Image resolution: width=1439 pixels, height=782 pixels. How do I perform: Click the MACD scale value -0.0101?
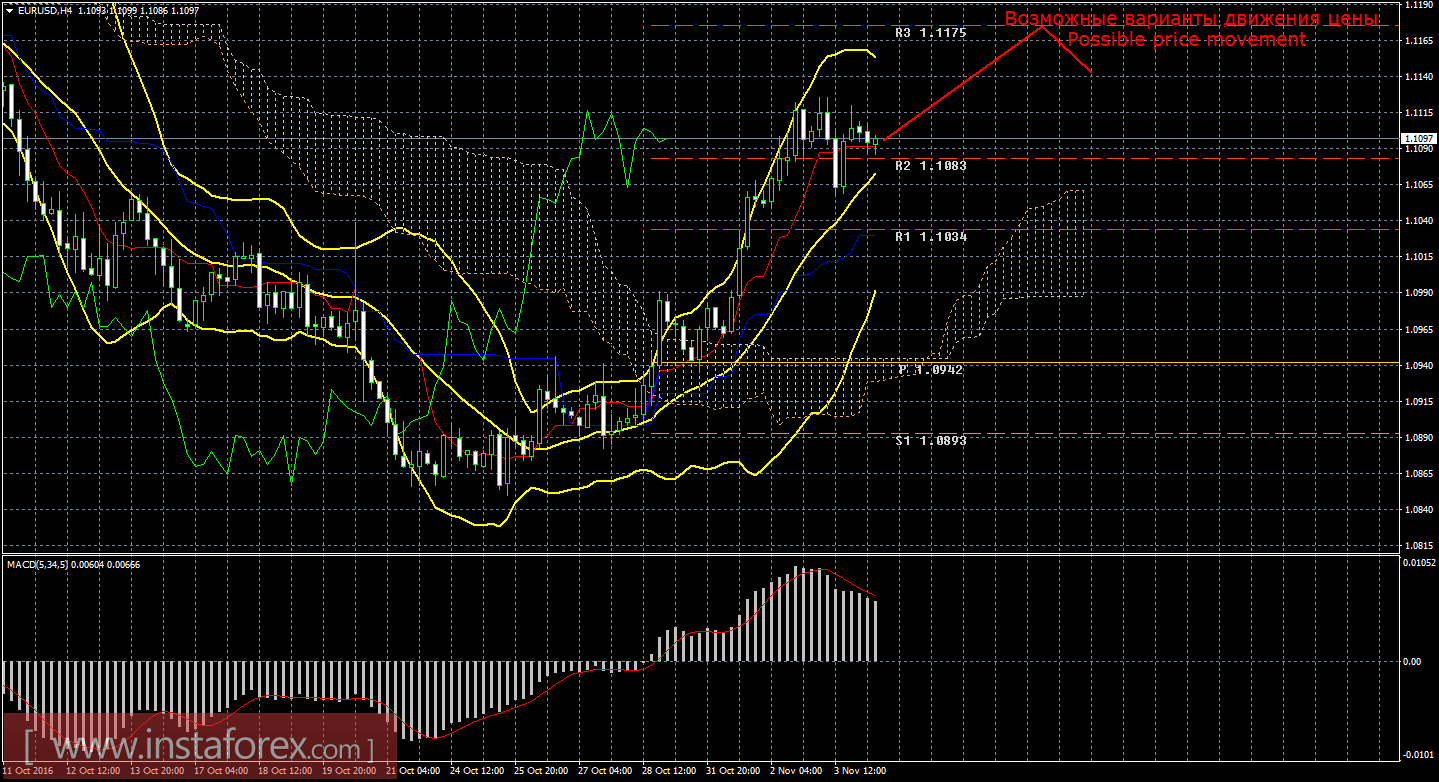1419,753
